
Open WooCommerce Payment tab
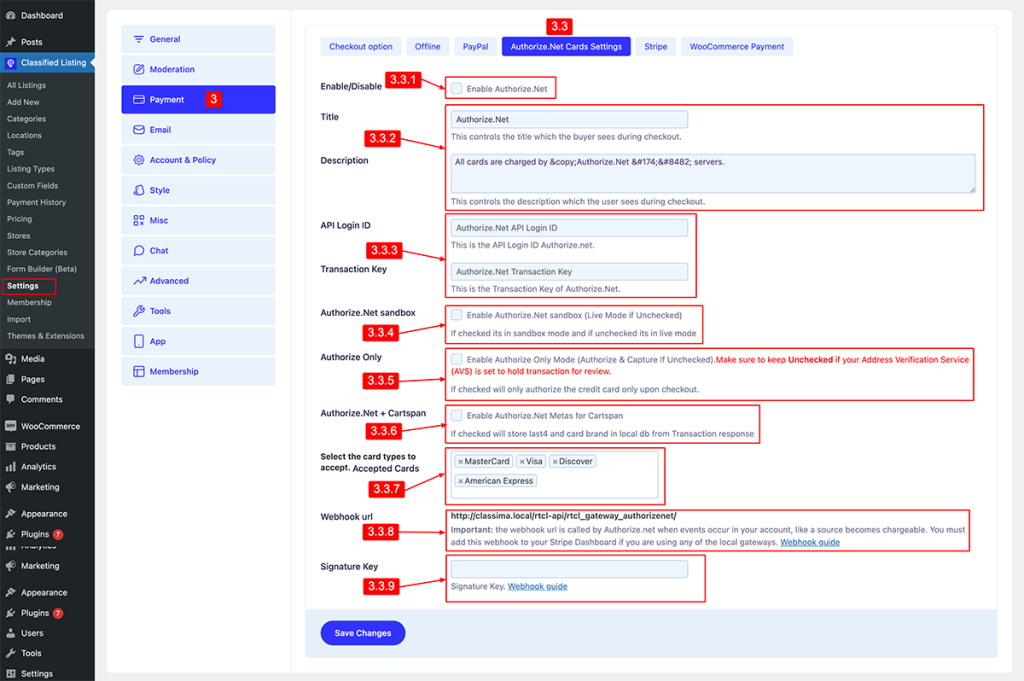click(x=737, y=46)
